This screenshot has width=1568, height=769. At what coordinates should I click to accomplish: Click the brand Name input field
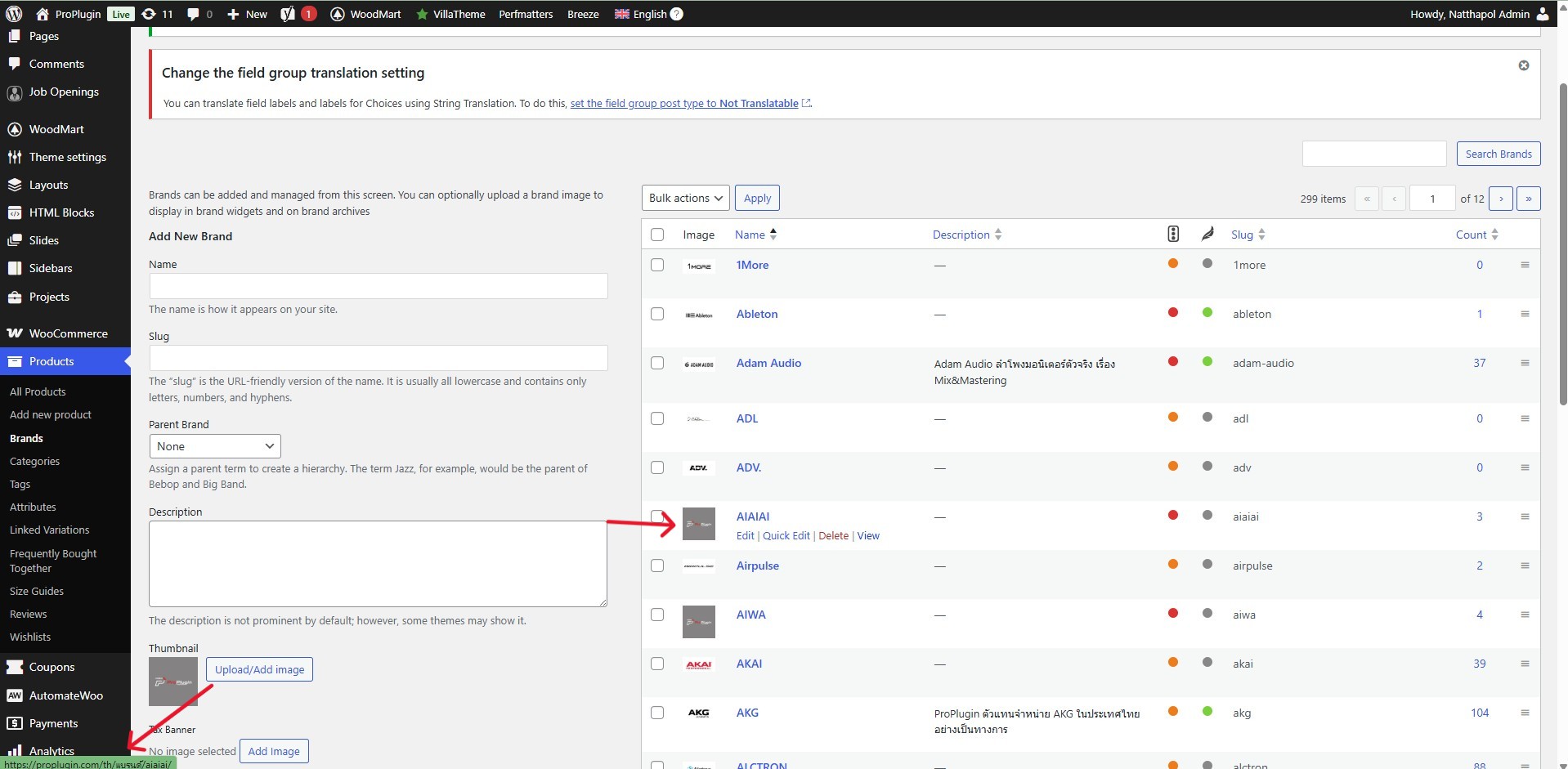378,286
